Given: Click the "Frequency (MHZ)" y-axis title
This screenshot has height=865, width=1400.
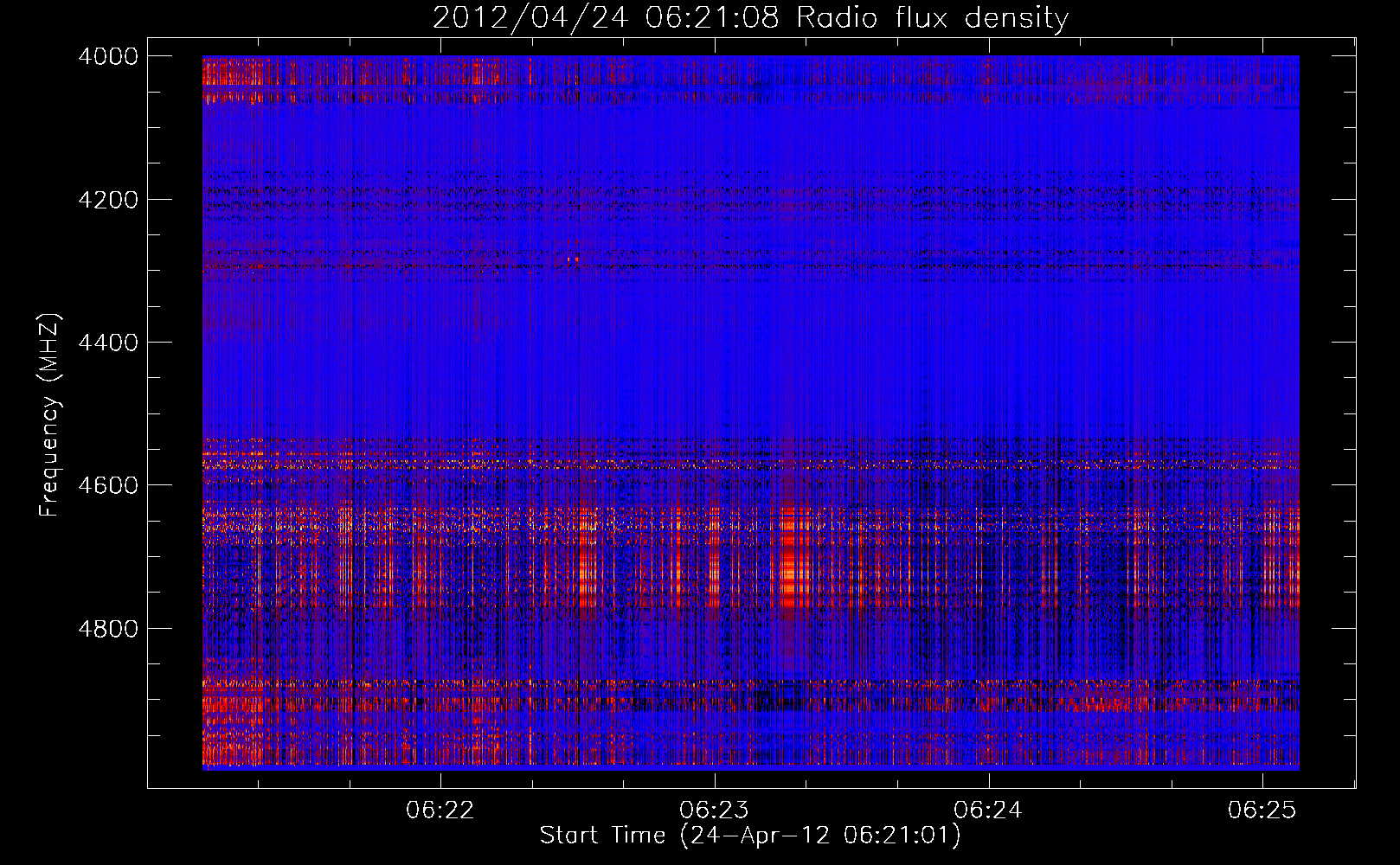Looking at the screenshot, I should coord(49,415).
